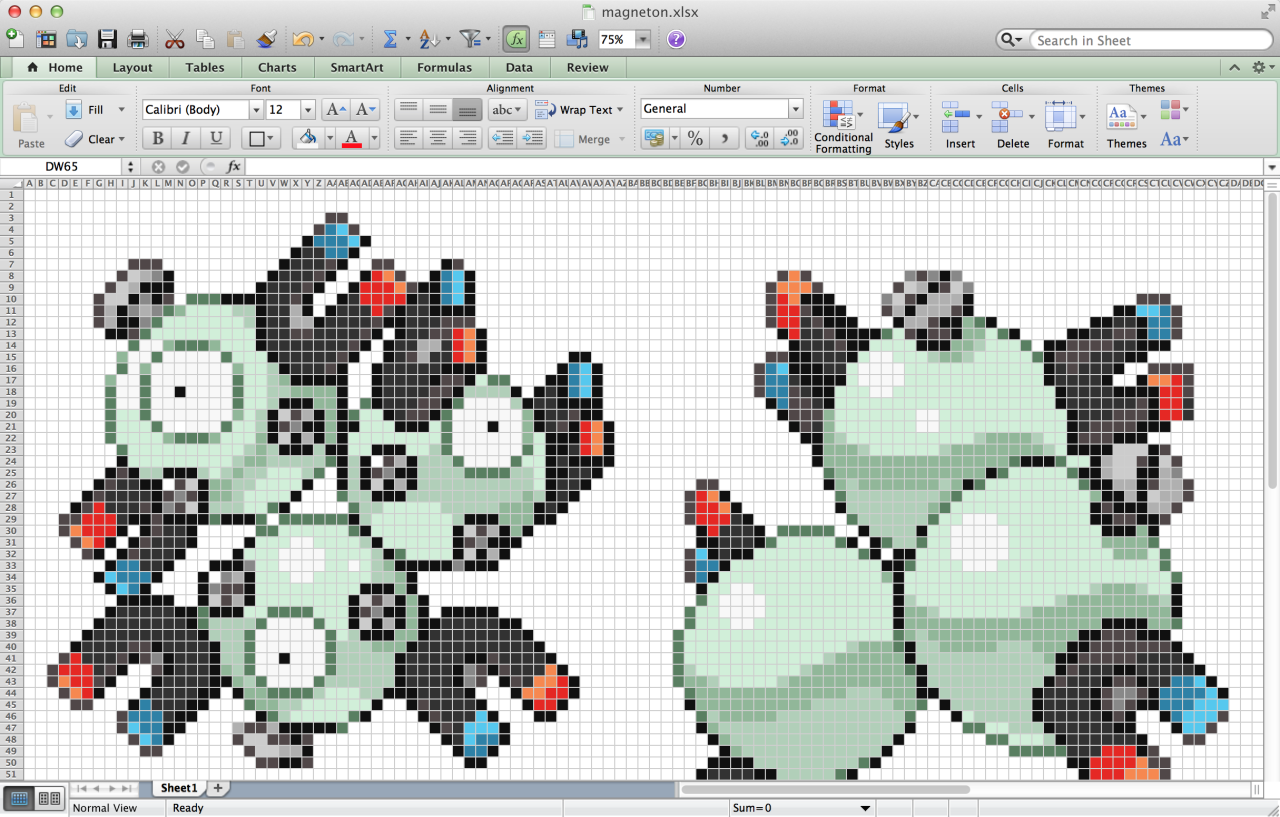Toggle Italic formatting

(186, 138)
